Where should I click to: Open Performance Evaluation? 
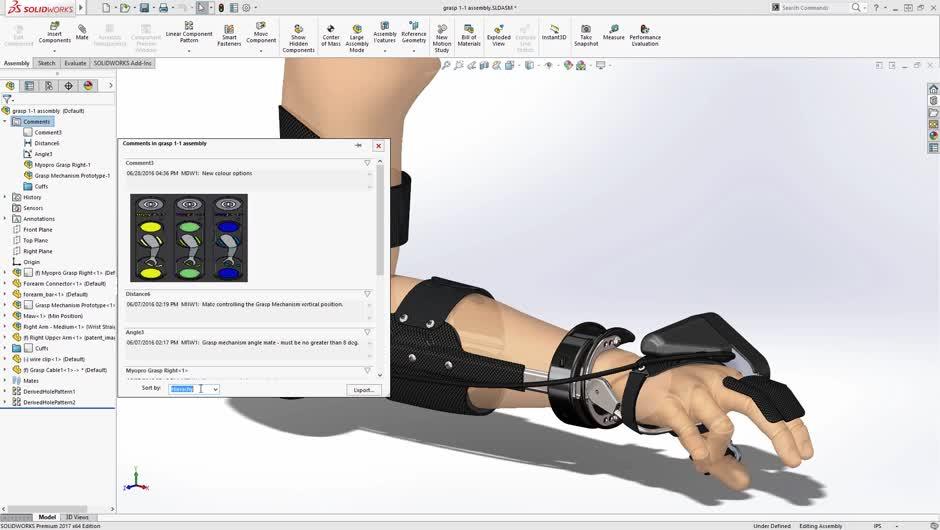tap(645, 34)
